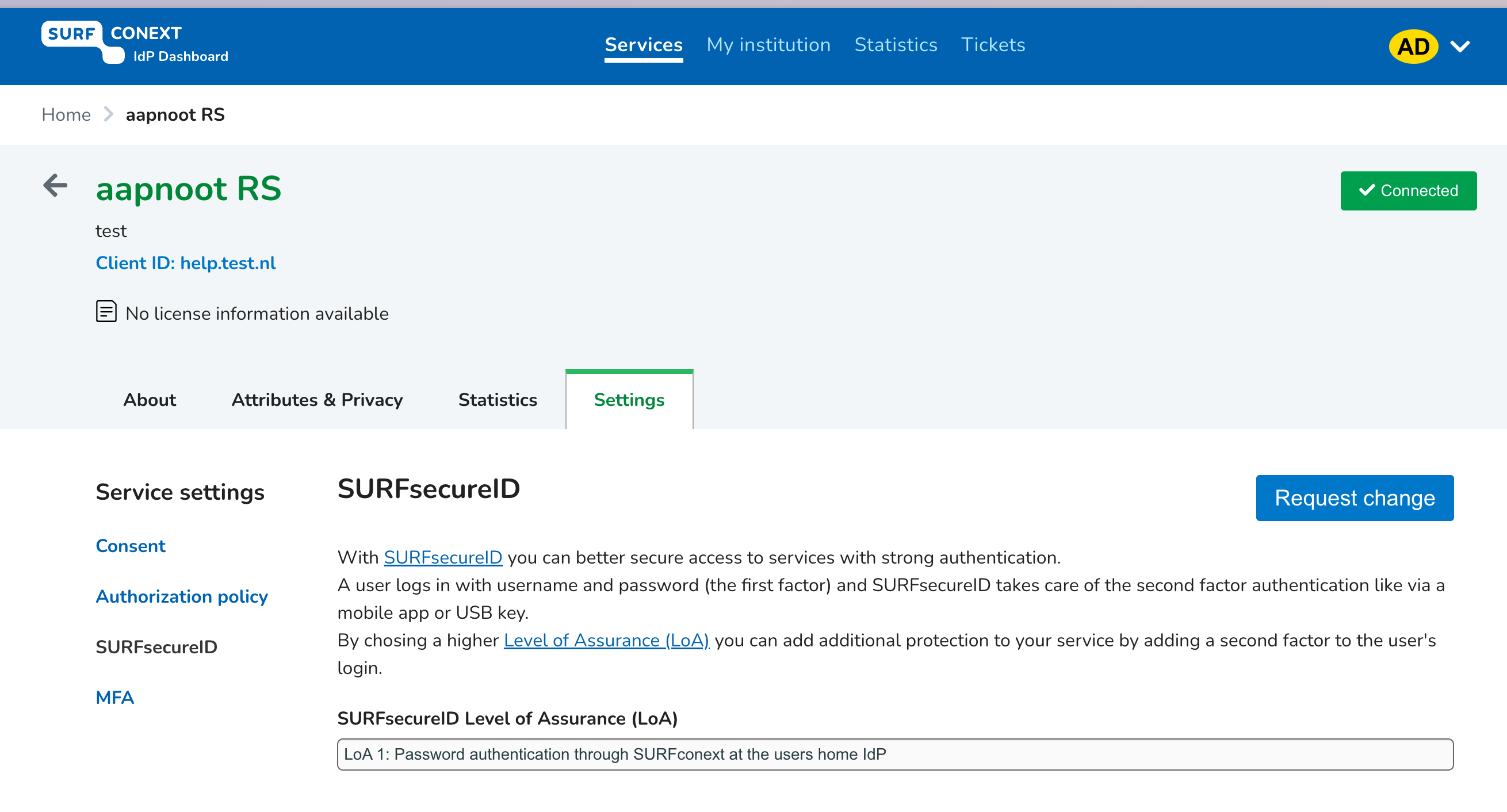Click the LoA 1 level field

coord(895,754)
